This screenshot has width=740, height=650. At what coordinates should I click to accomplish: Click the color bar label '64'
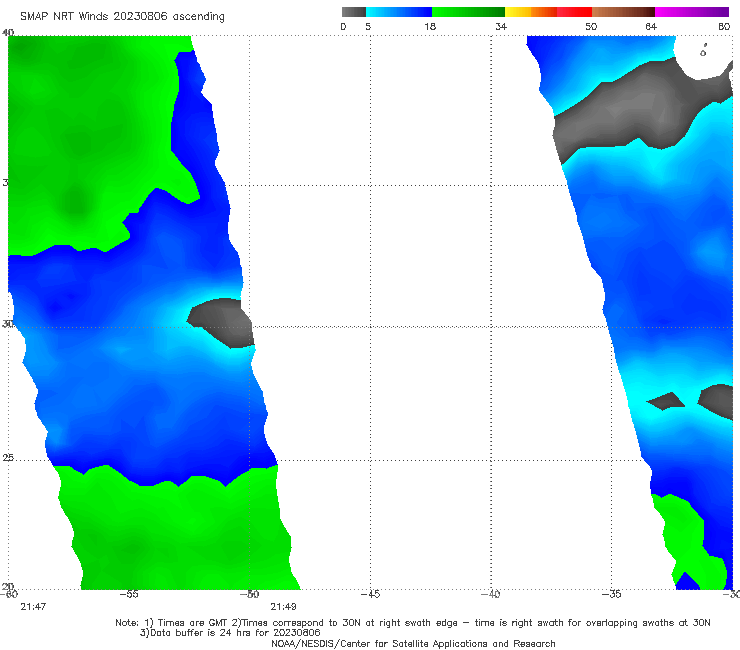[651, 26]
